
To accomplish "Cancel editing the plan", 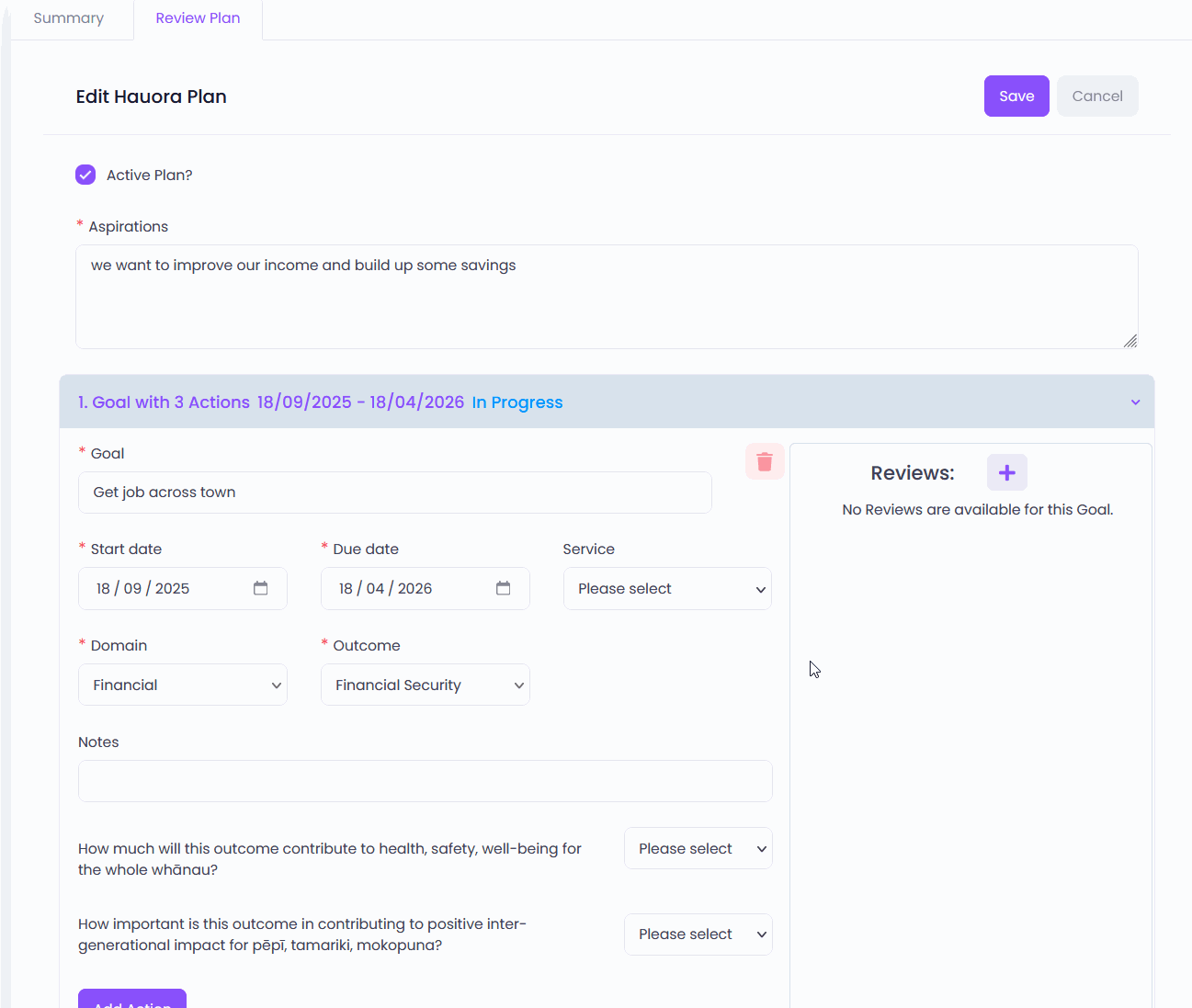I will point(1097,96).
